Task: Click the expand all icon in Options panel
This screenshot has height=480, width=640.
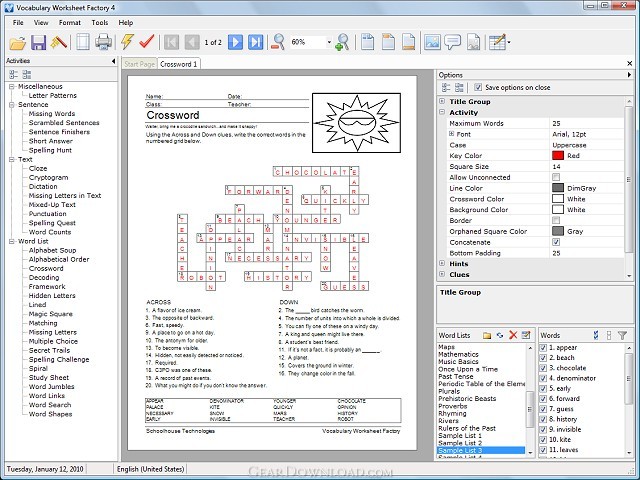Action: [446, 87]
